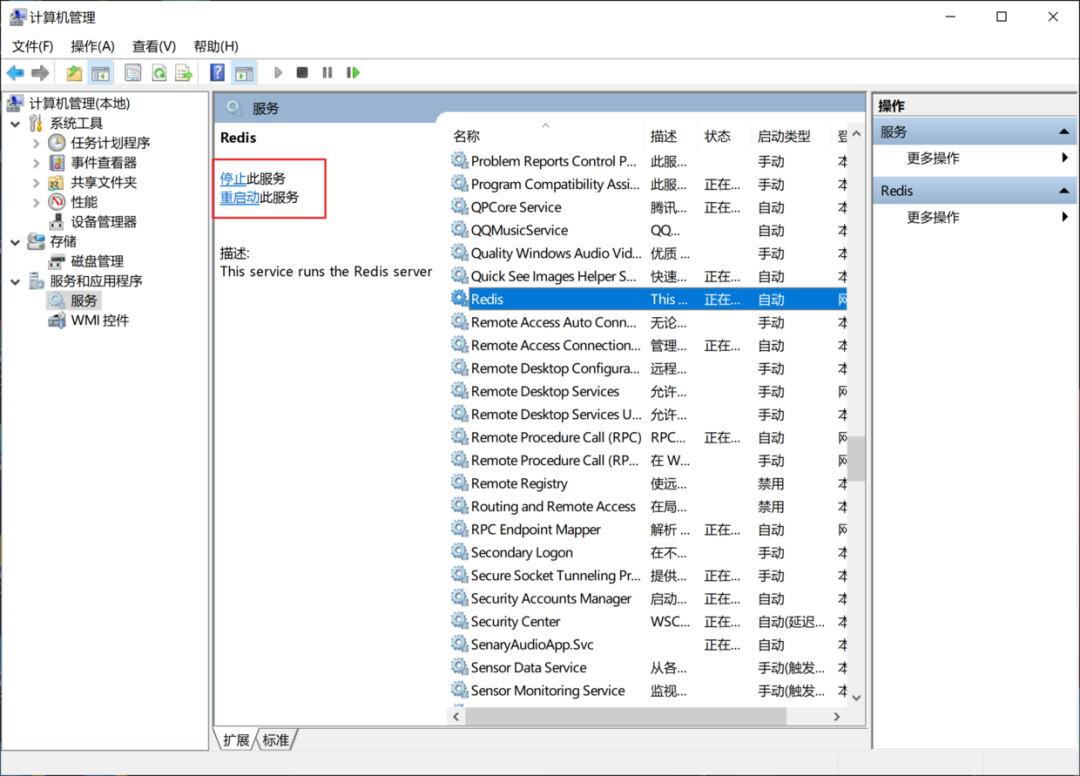Click the WMI 控件 icon in tree
This screenshot has width=1080, height=776.
point(56,320)
